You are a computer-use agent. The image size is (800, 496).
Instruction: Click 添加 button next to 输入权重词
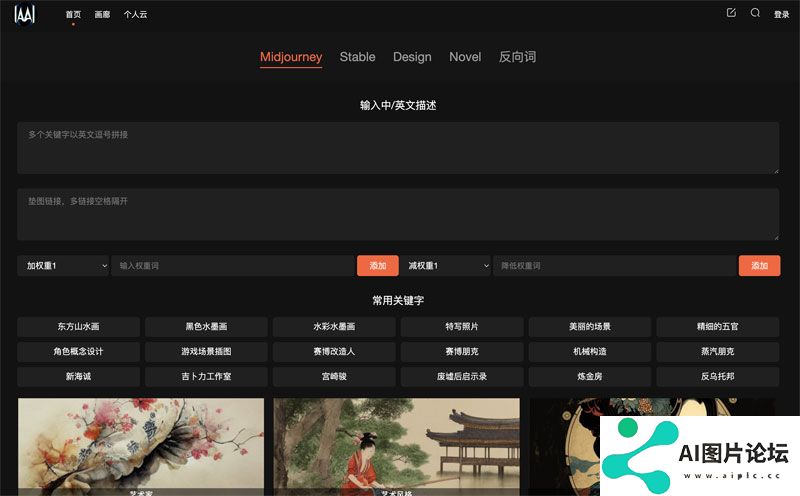[x=378, y=266]
